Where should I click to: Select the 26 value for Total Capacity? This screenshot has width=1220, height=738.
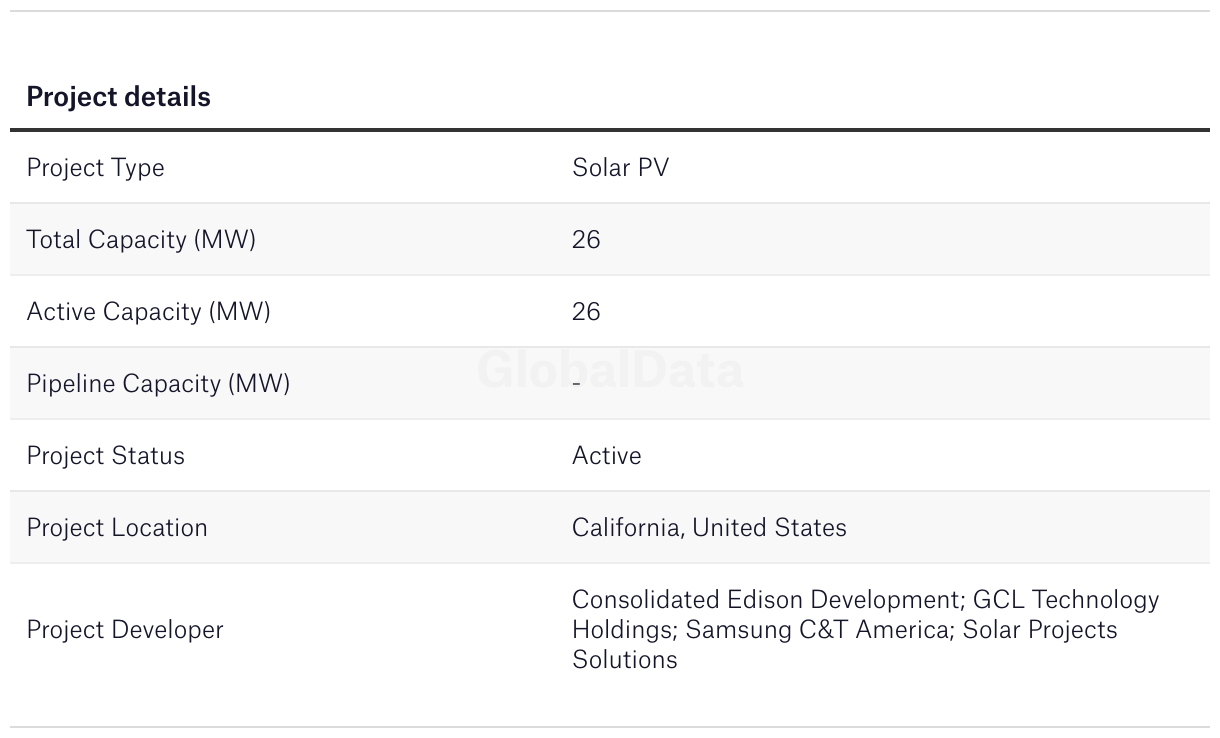tap(586, 240)
